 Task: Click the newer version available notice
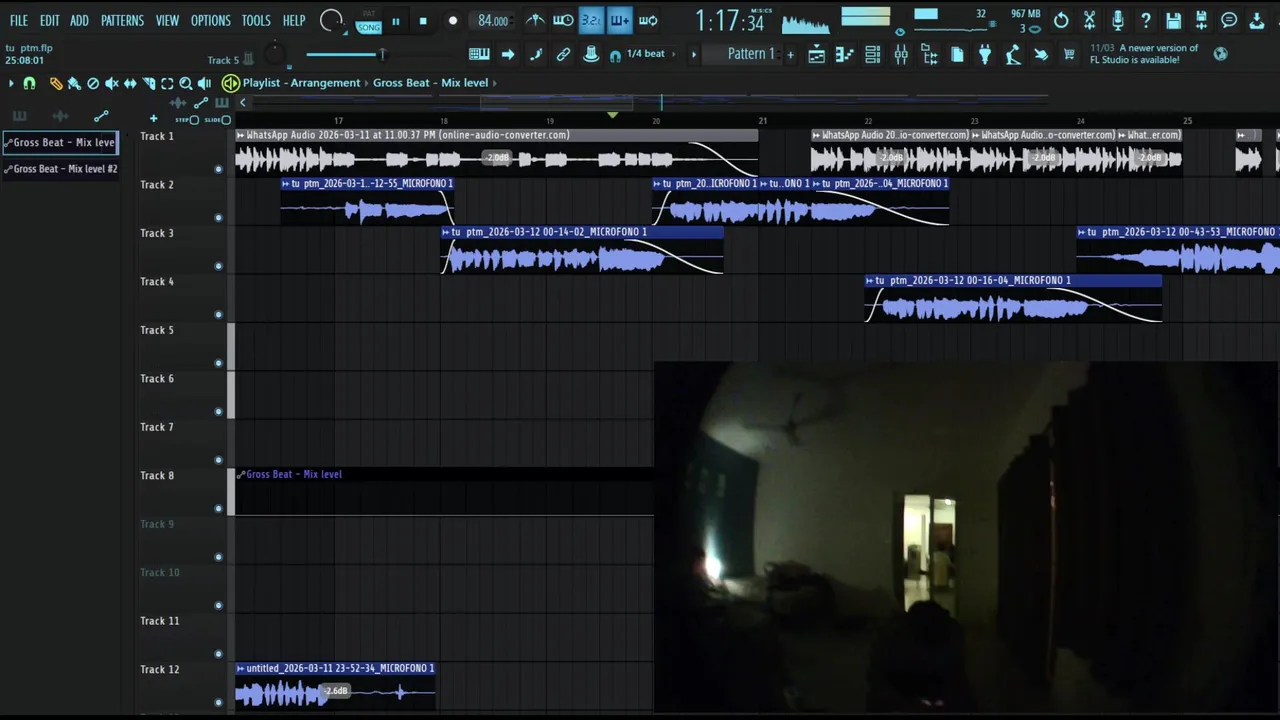click(1144, 54)
